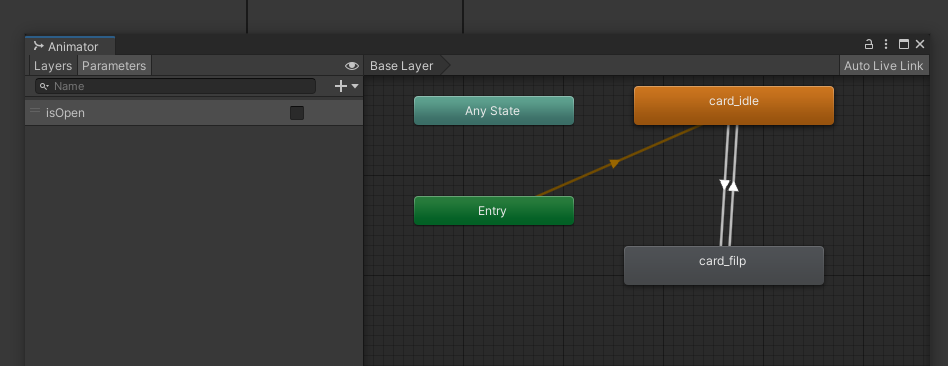Select the card_filp state node
This screenshot has width=948, height=366.
tap(724, 265)
